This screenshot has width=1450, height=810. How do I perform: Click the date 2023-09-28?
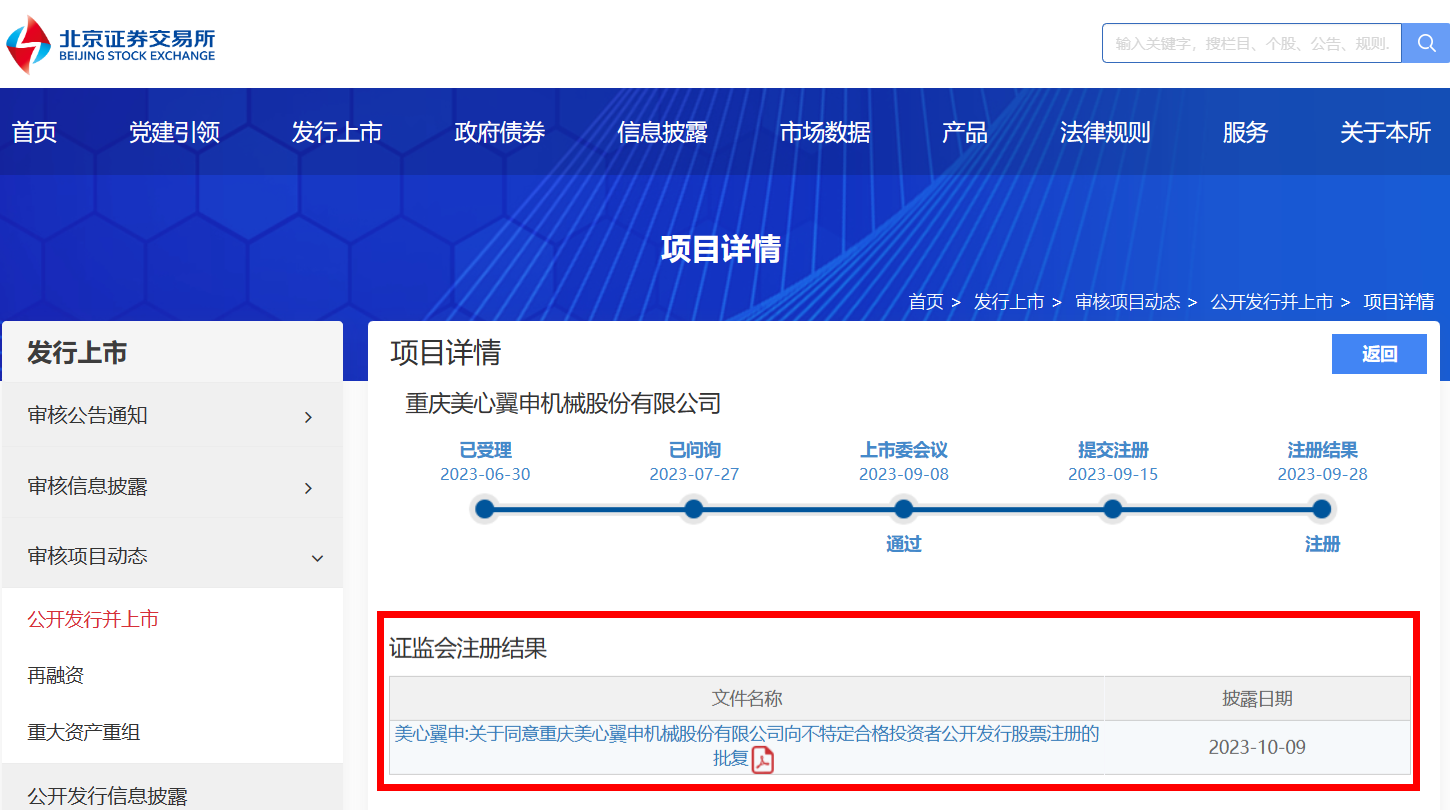1322,474
